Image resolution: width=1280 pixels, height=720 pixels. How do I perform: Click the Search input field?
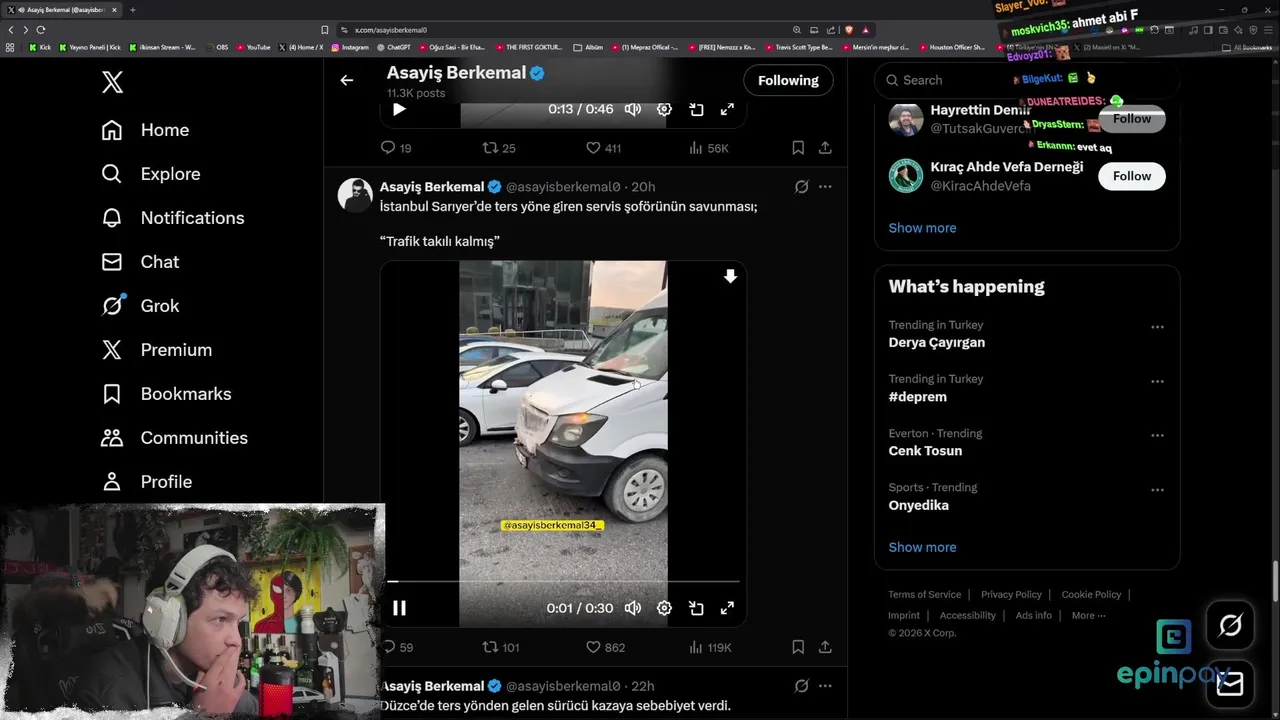[x=1027, y=80]
